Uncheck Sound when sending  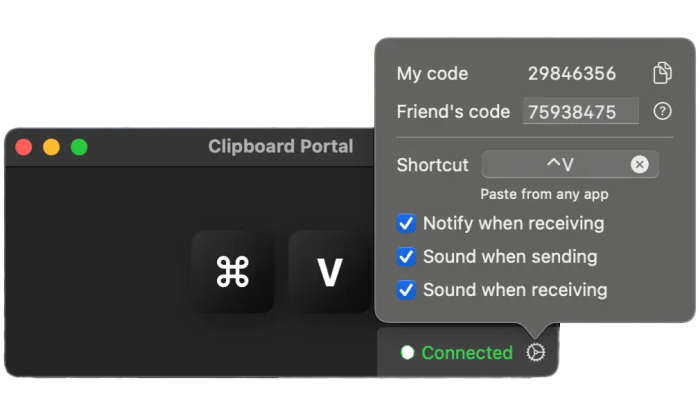406,257
